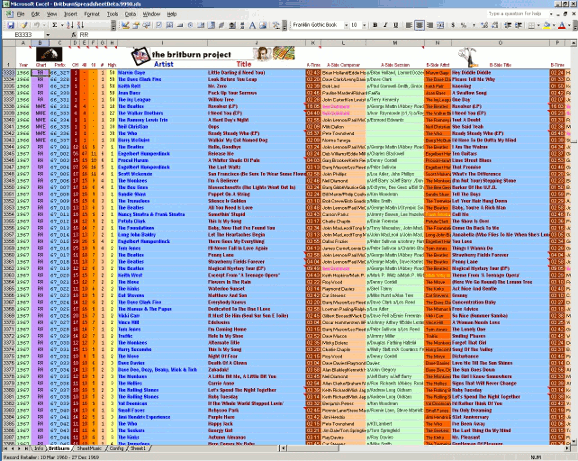578x461 pixels.
Task: Apply the red Font Color swatch
Action: pyautogui.click(x=562, y=25)
